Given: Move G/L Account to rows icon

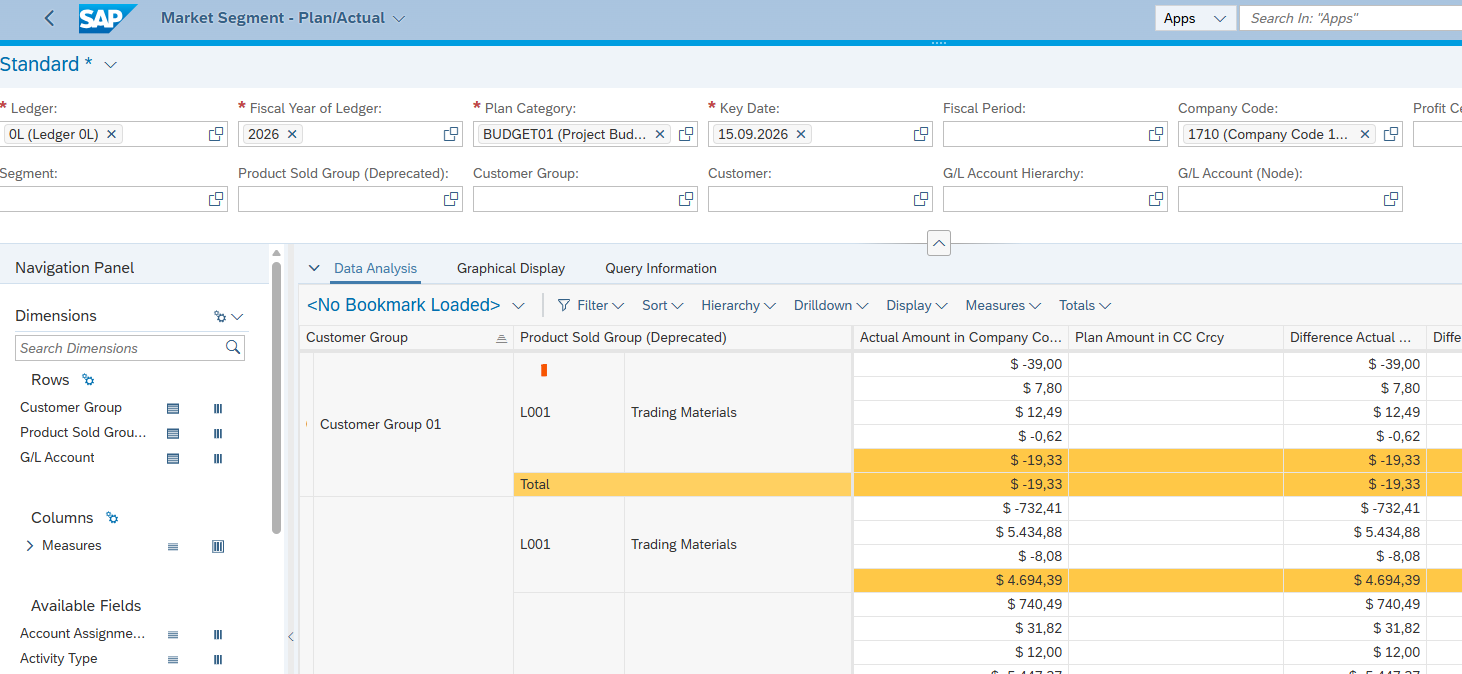Looking at the screenshot, I should pos(173,458).
